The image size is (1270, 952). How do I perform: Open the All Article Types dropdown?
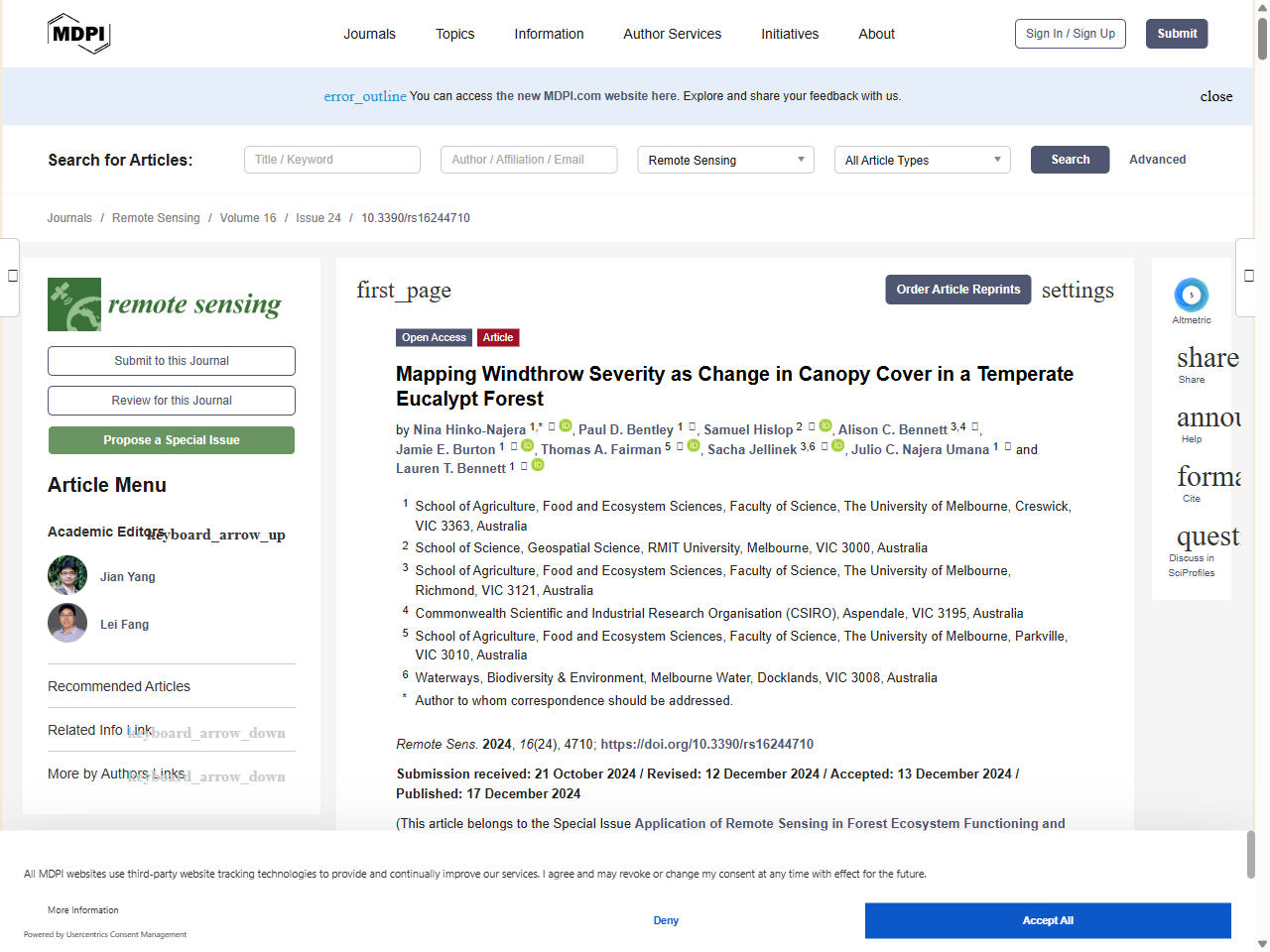[x=922, y=160]
